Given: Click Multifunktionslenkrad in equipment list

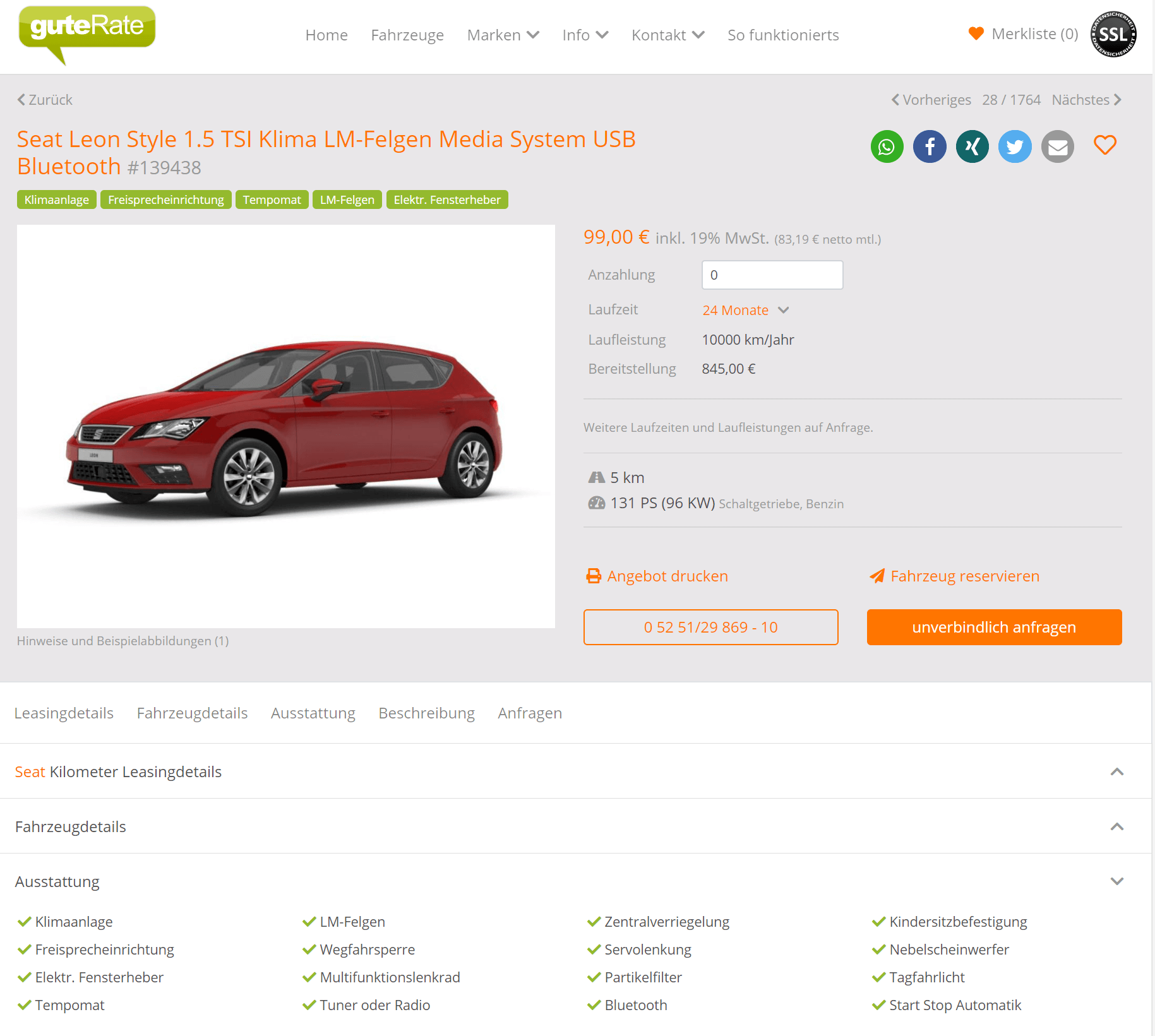Looking at the screenshot, I should point(390,977).
